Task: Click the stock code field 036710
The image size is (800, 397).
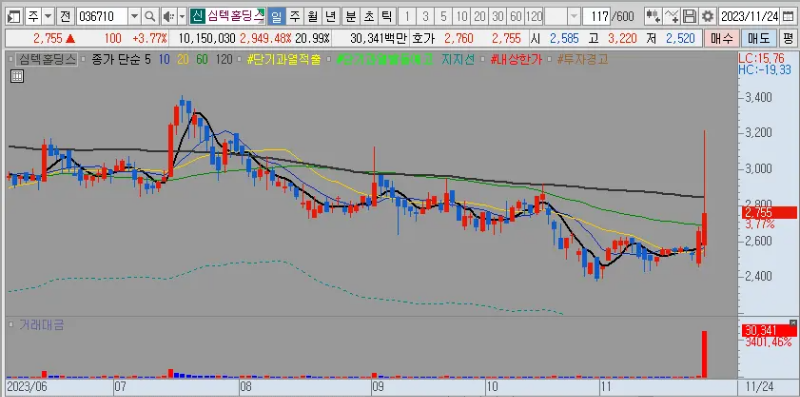Action: [103, 17]
